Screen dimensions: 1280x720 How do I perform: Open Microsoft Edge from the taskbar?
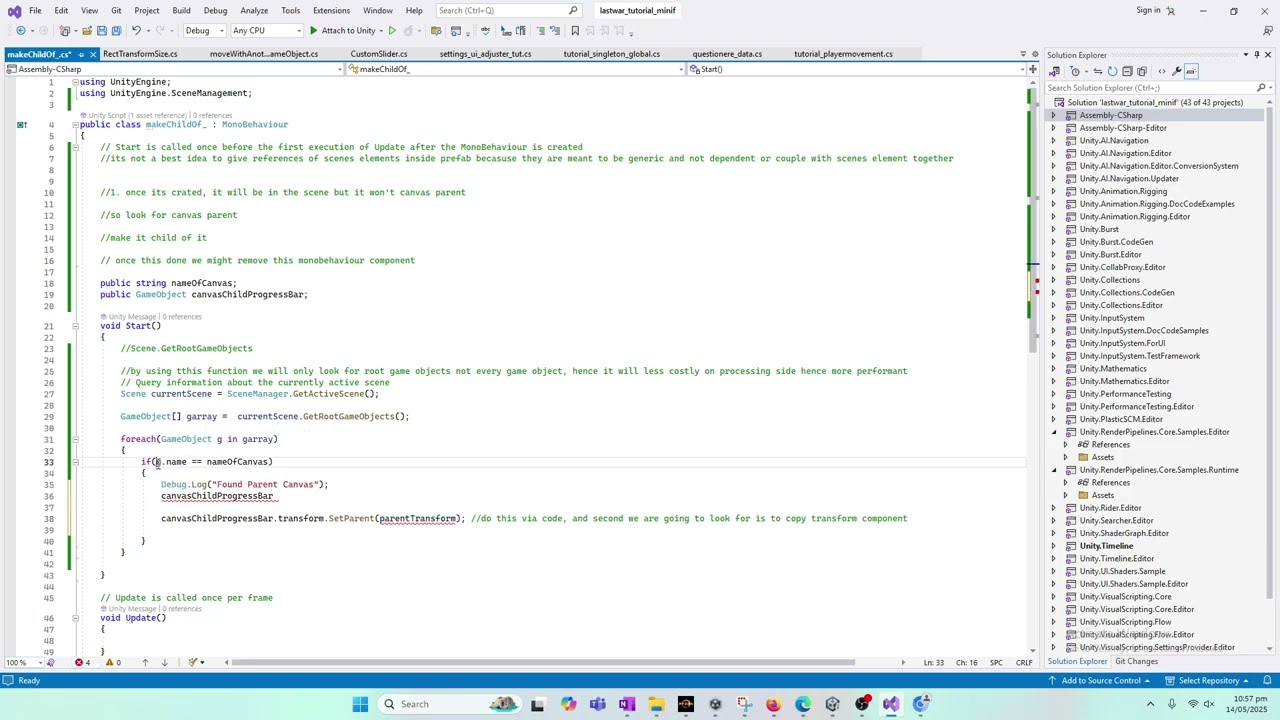pyautogui.click(x=803, y=704)
